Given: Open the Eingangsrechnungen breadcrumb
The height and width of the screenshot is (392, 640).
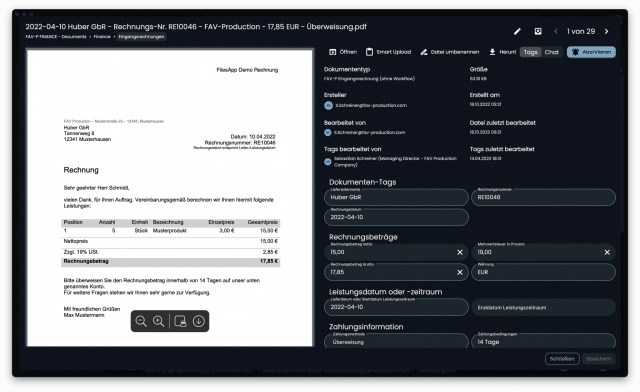Looking at the screenshot, I should (141, 37).
